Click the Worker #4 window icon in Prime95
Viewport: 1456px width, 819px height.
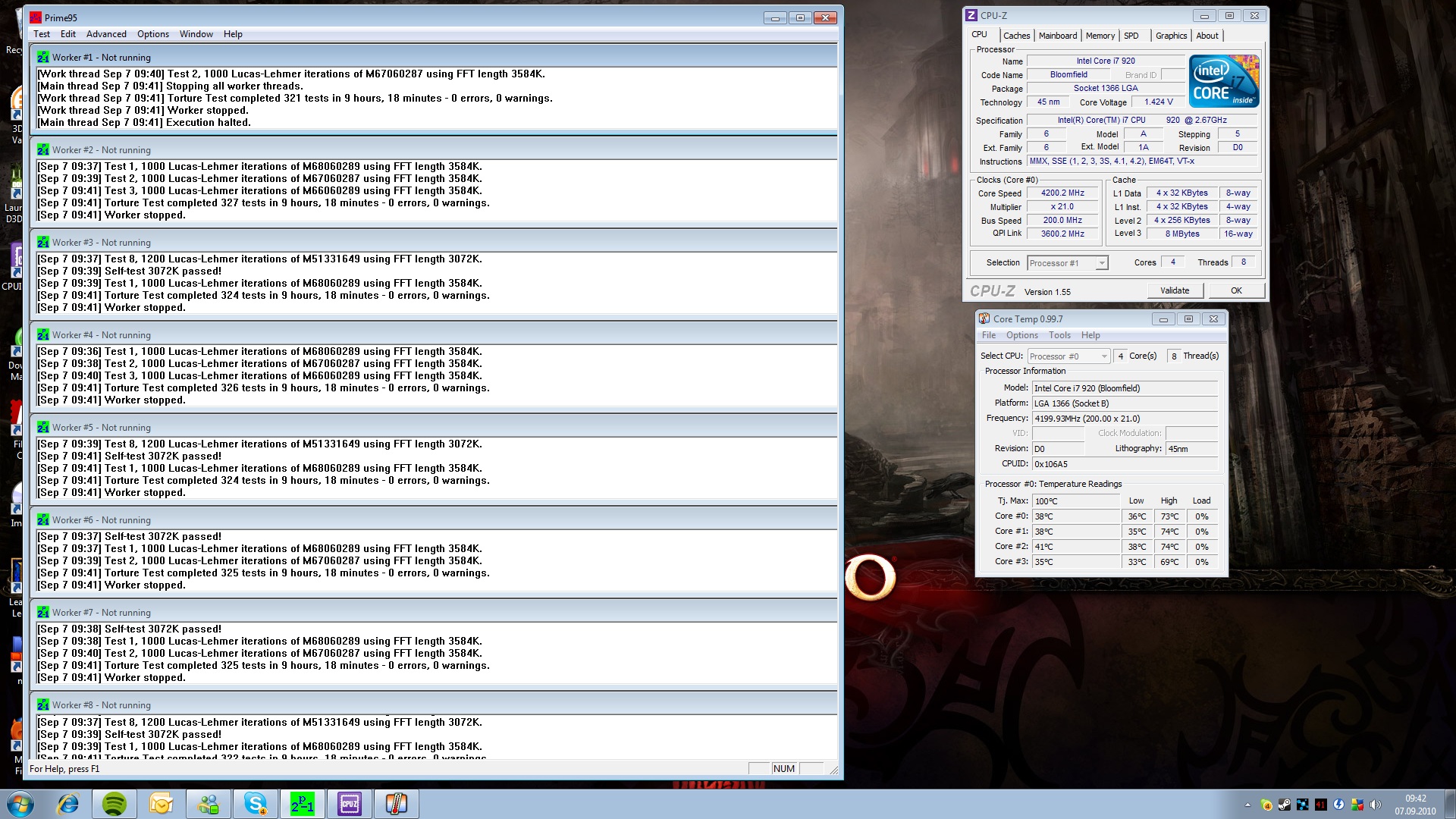(43, 335)
